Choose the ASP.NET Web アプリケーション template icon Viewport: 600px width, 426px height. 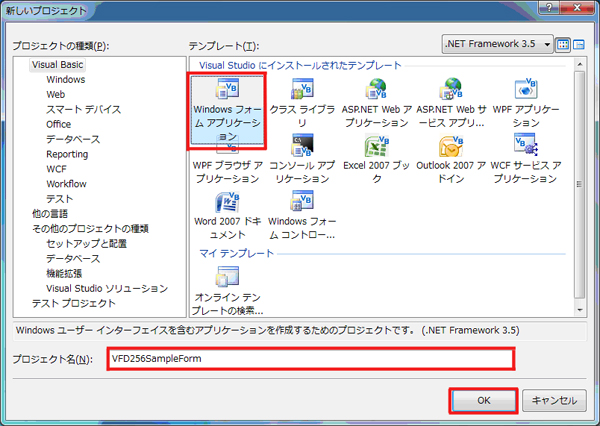click(x=377, y=89)
